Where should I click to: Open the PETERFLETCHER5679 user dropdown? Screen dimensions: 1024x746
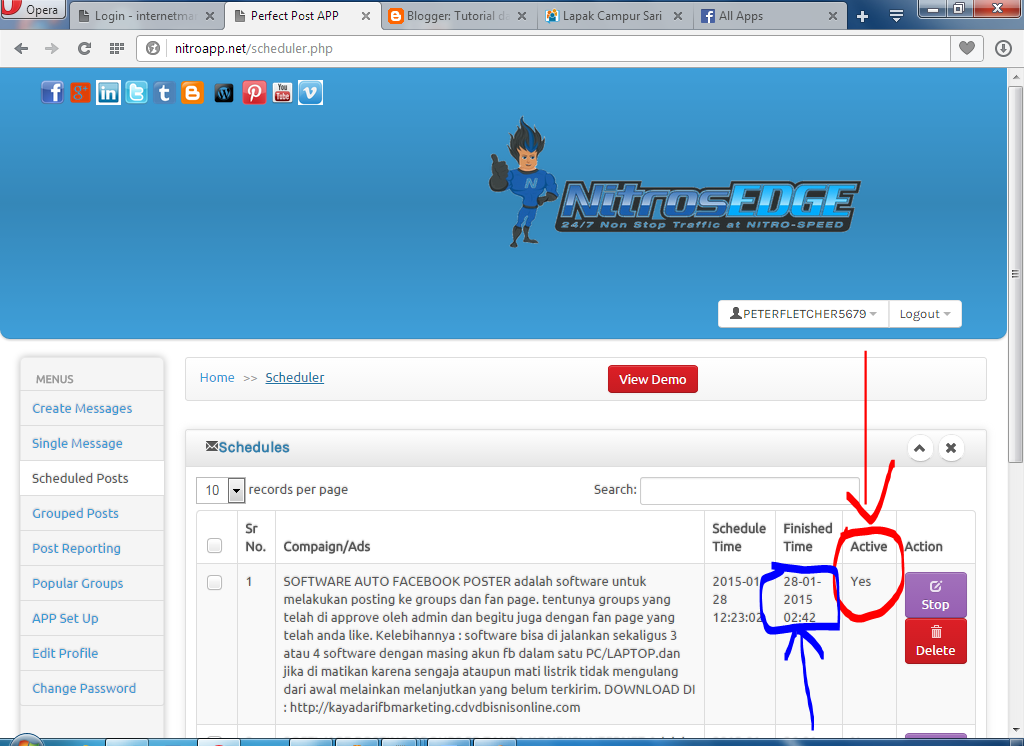pos(803,314)
